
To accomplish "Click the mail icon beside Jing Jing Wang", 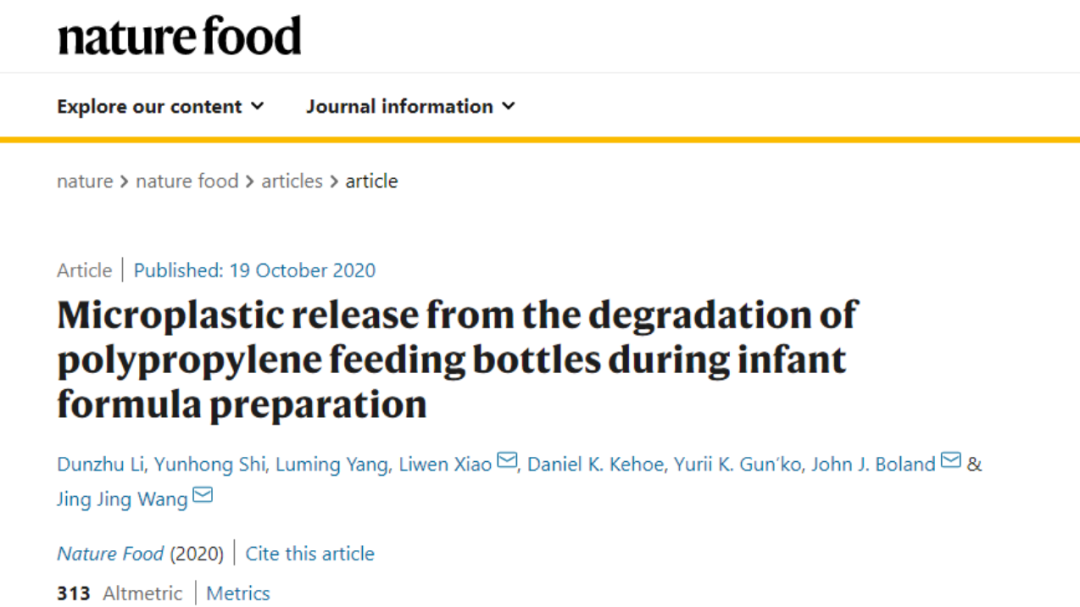I will [202, 495].
